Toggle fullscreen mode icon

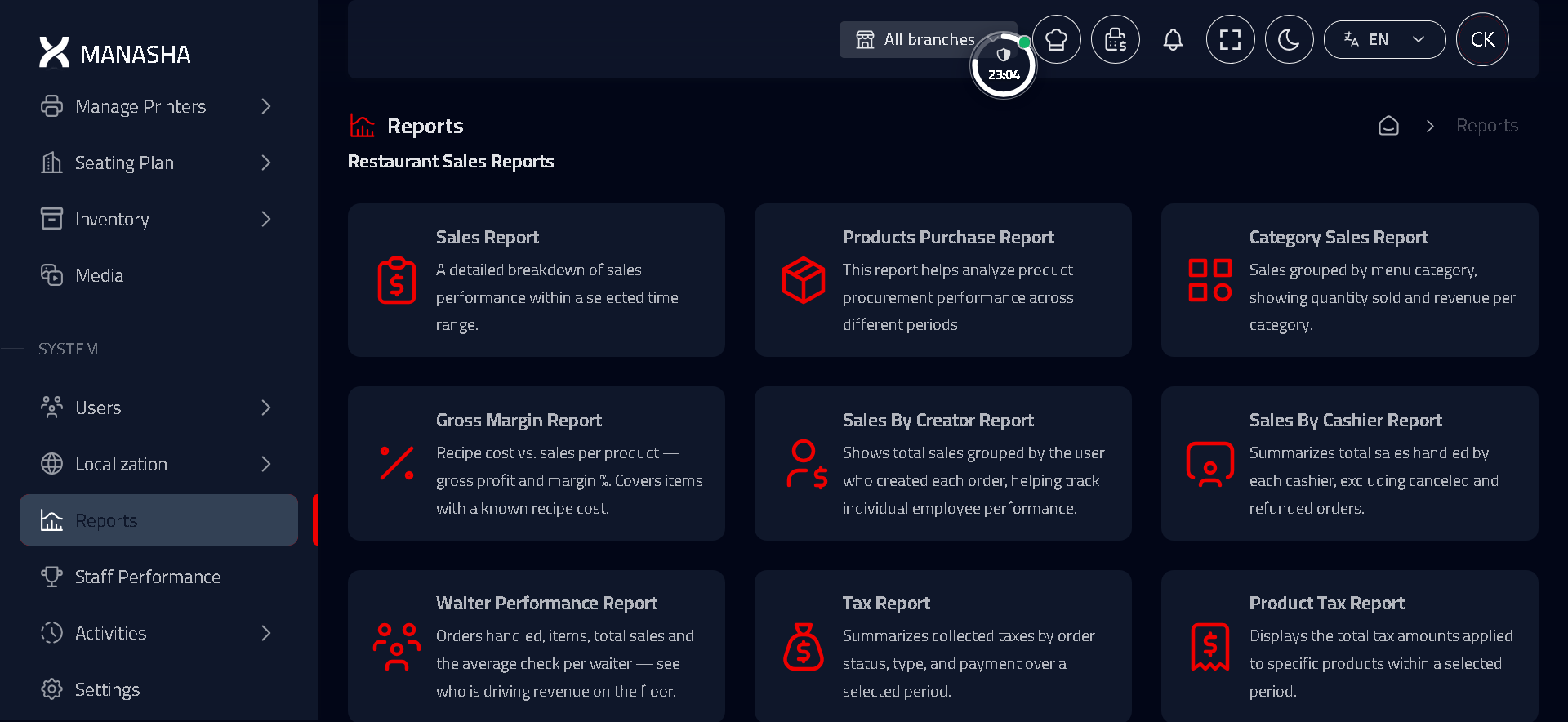click(1230, 39)
